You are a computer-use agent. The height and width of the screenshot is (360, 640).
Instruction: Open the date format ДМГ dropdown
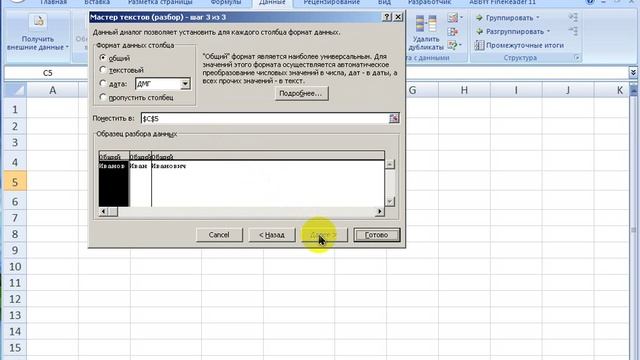point(185,84)
